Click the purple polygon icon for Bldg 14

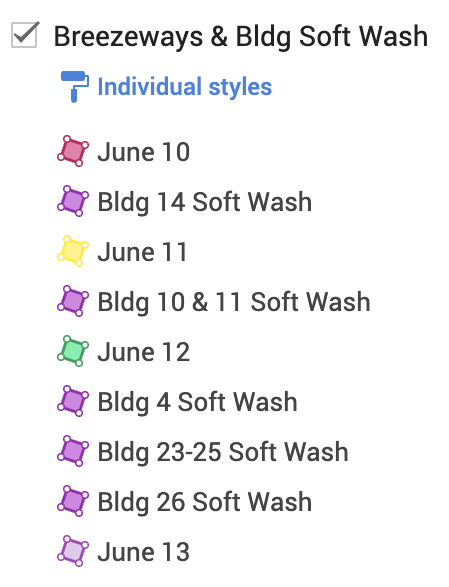73,201
